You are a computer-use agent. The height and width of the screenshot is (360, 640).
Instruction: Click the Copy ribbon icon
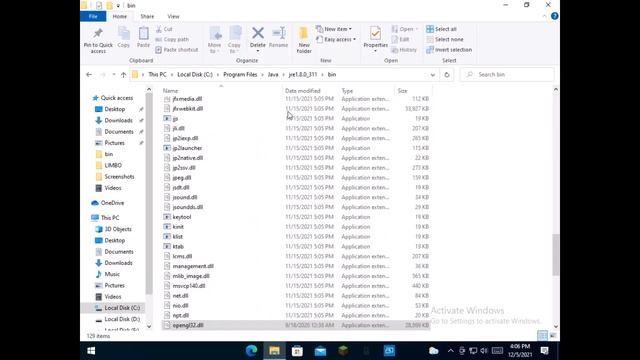point(124,38)
